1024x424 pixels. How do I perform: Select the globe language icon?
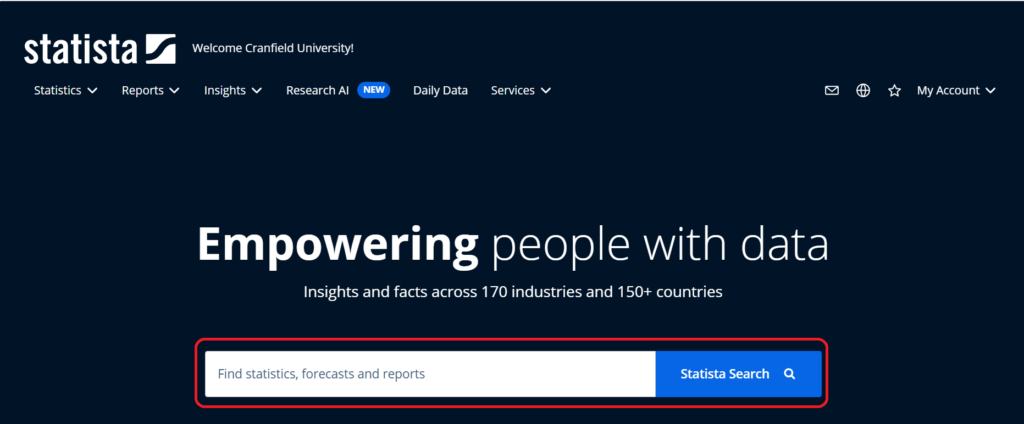coord(863,91)
